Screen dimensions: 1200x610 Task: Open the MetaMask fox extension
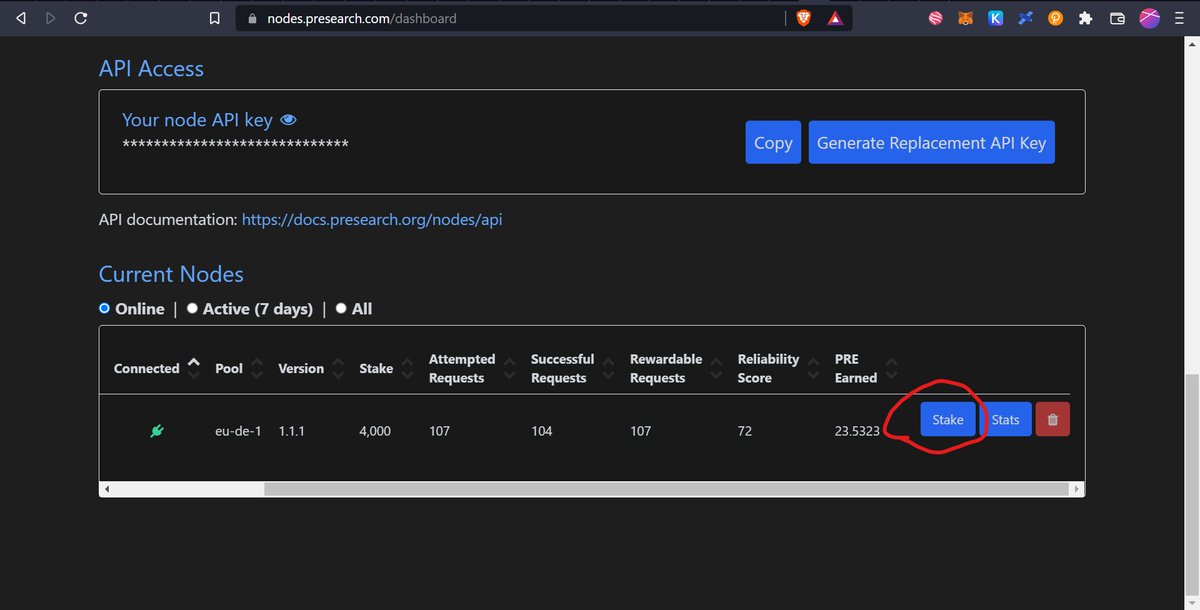click(965, 18)
